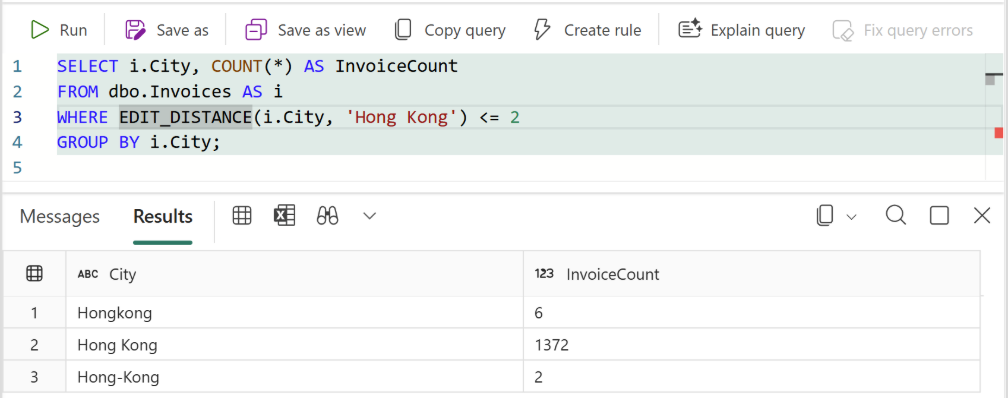Click Create rule button
The width and height of the screenshot is (1008, 399).
(x=588, y=30)
